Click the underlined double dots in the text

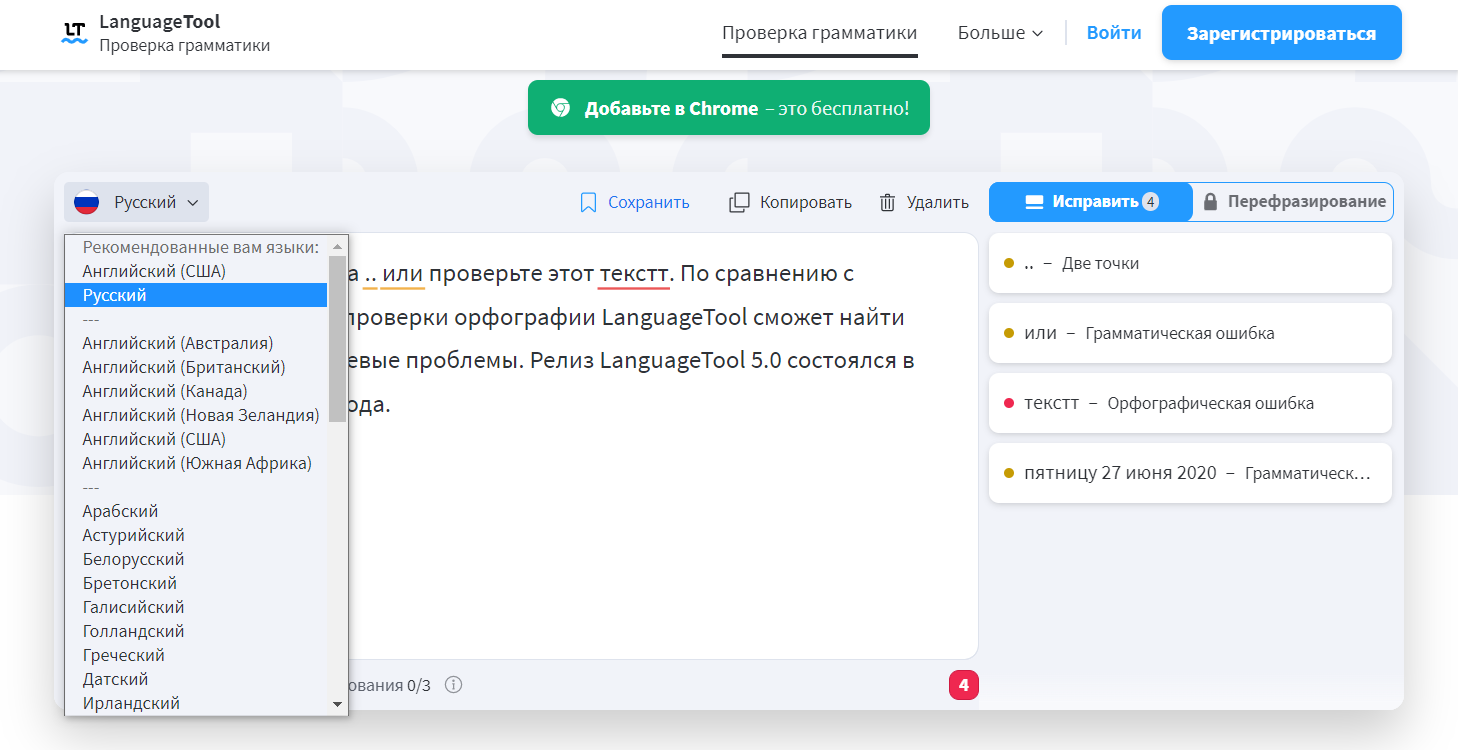pos(370,276)
